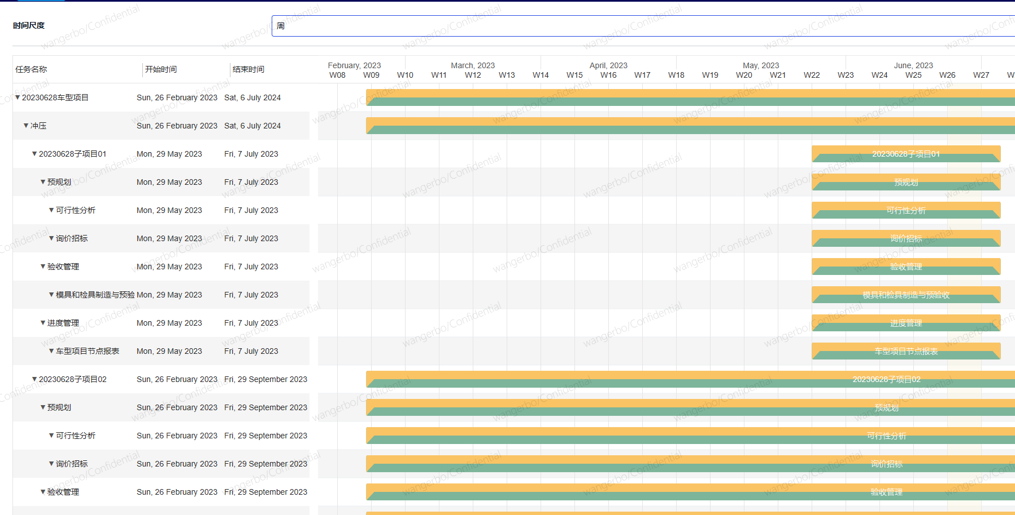Collapse the 20230628车型项目 root task
The width and height of the screenshot is (1015, 515).
[17, 98]
